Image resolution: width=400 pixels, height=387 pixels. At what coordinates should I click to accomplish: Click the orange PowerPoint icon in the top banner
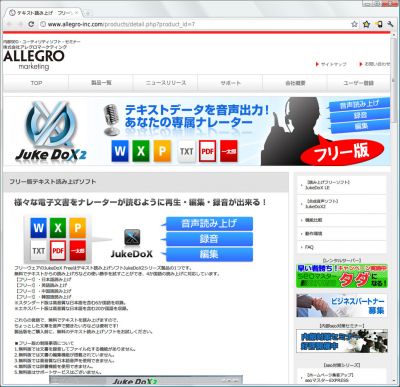pyautogui.click(x=162, y=151)
